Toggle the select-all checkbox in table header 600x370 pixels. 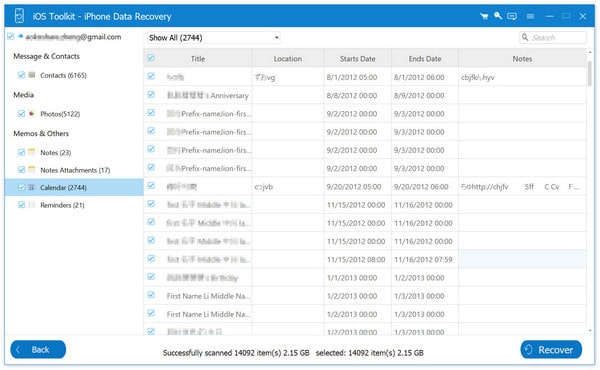[151, 58]
